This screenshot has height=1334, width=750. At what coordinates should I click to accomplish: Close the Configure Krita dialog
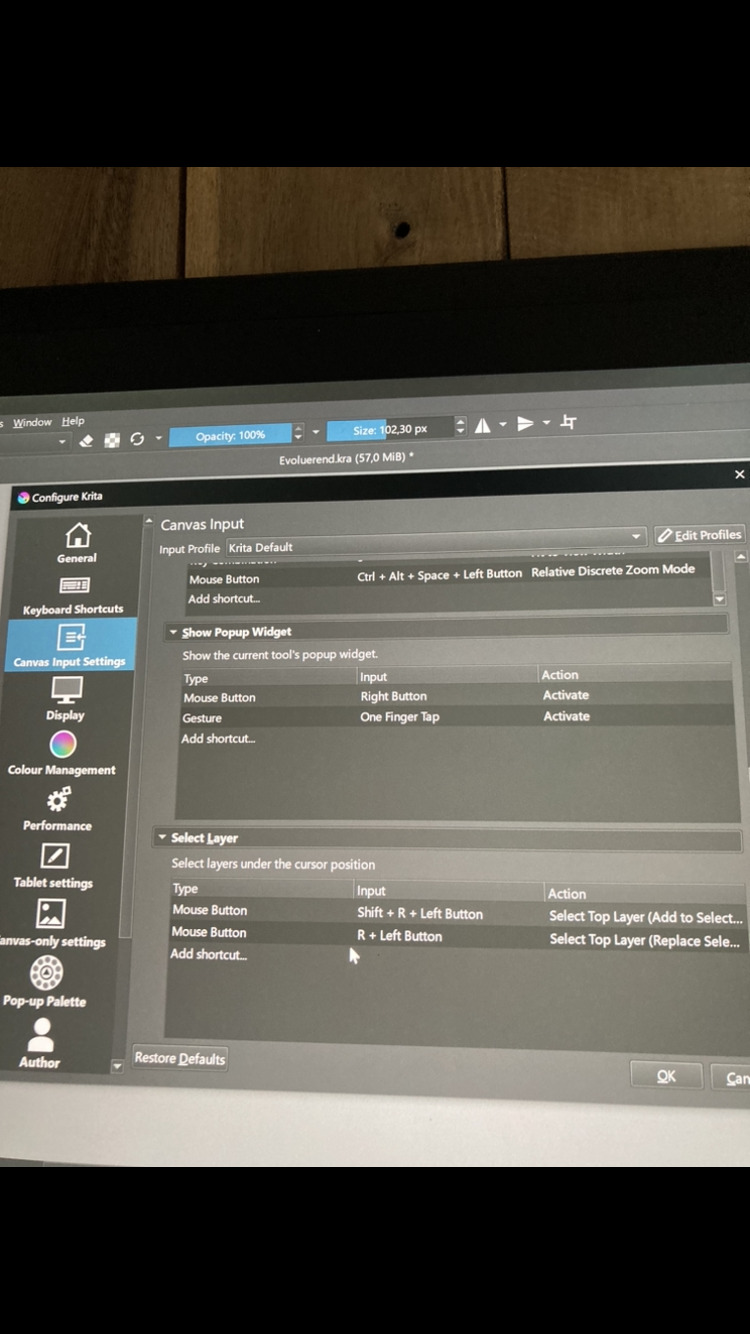[739, 474]
